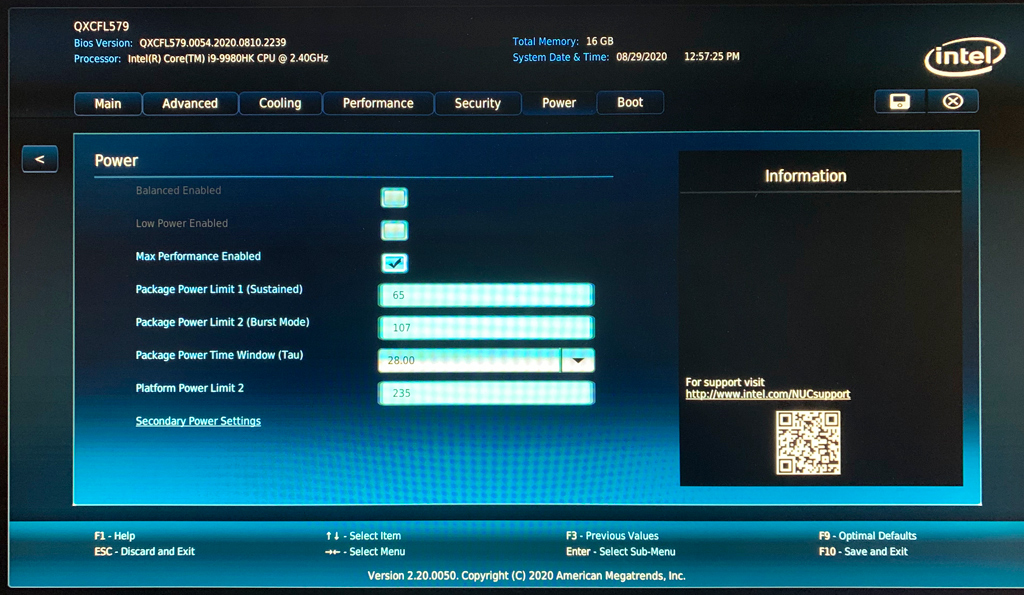Go to the Security tab
Image resolution: width=1024 pixels, height=595 pixels.
click(x=477, y=103)
